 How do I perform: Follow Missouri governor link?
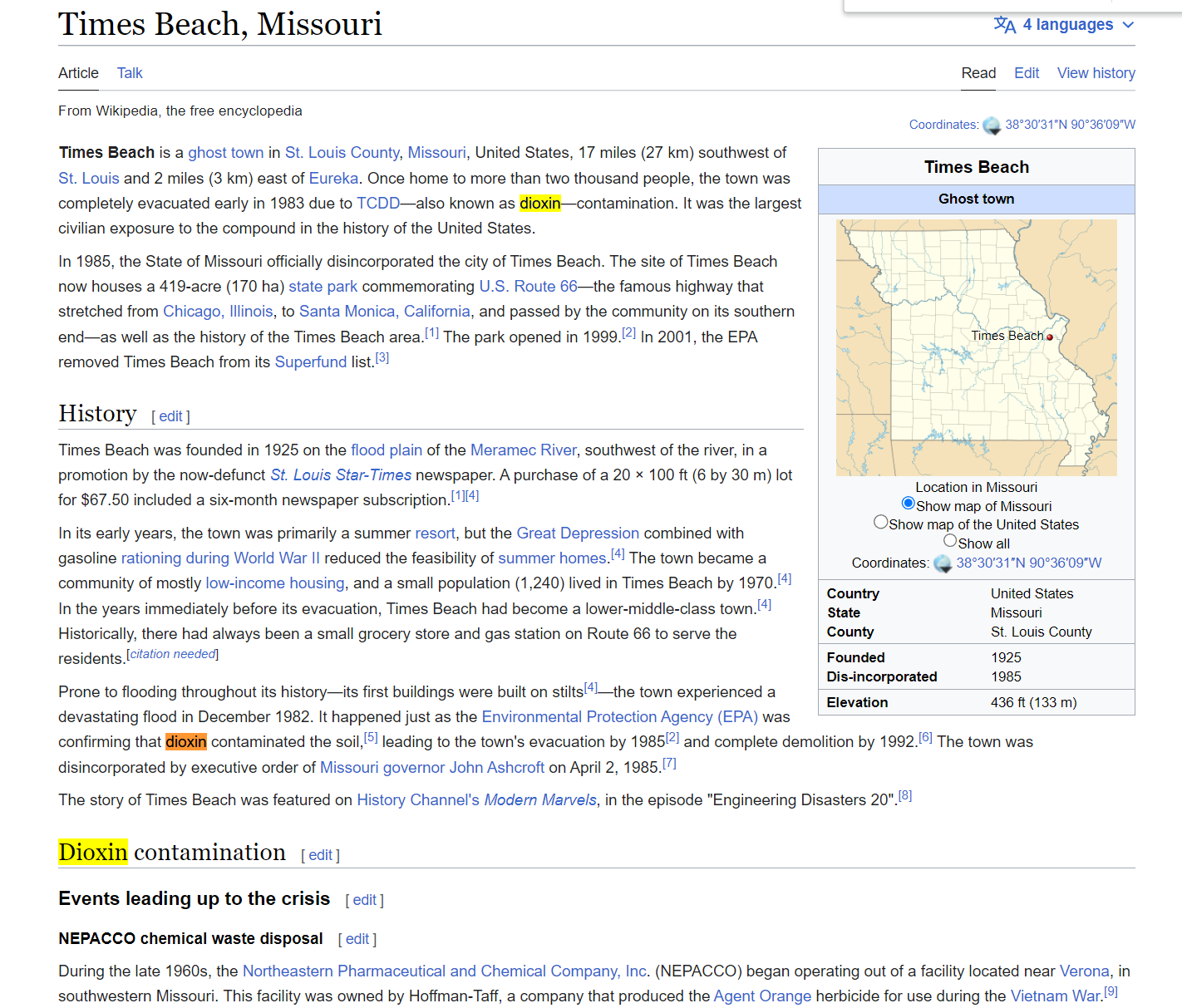(x=382, y=768)
